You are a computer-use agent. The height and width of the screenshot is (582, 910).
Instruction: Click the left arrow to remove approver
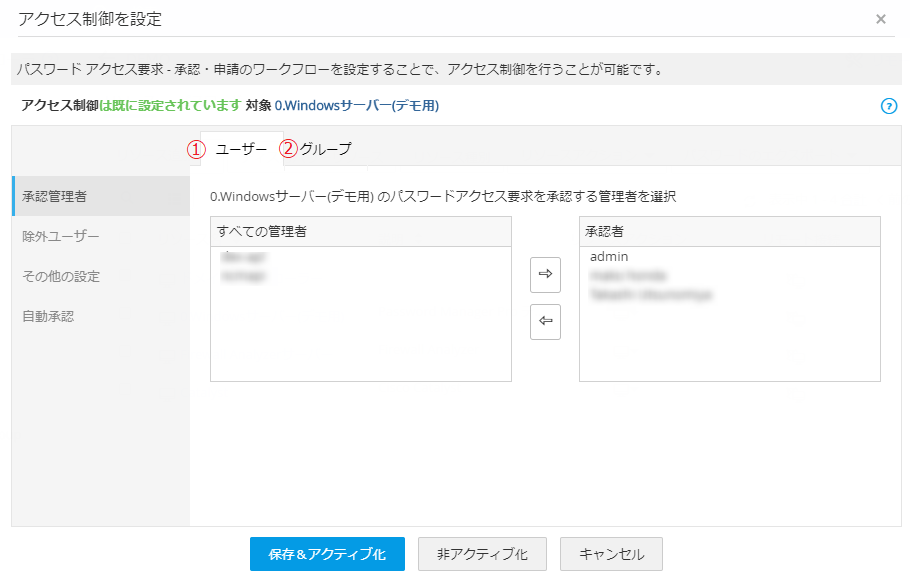(x=545, y=322)
